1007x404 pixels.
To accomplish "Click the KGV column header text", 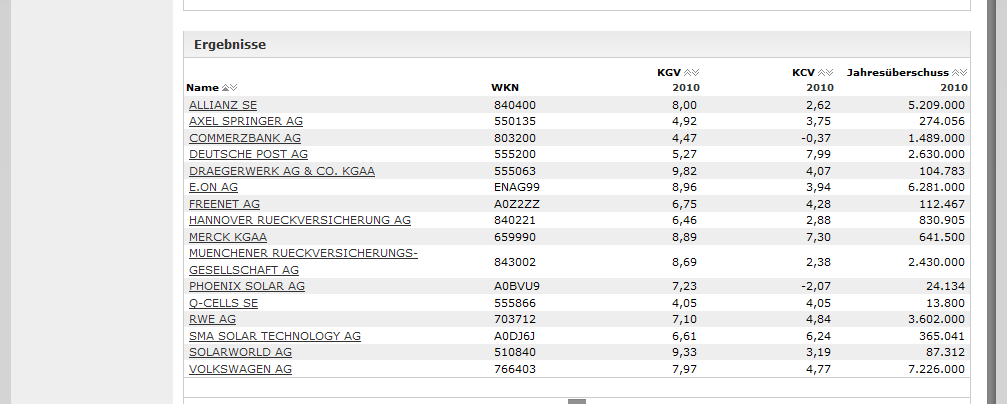I will click(x=669, y=73).
